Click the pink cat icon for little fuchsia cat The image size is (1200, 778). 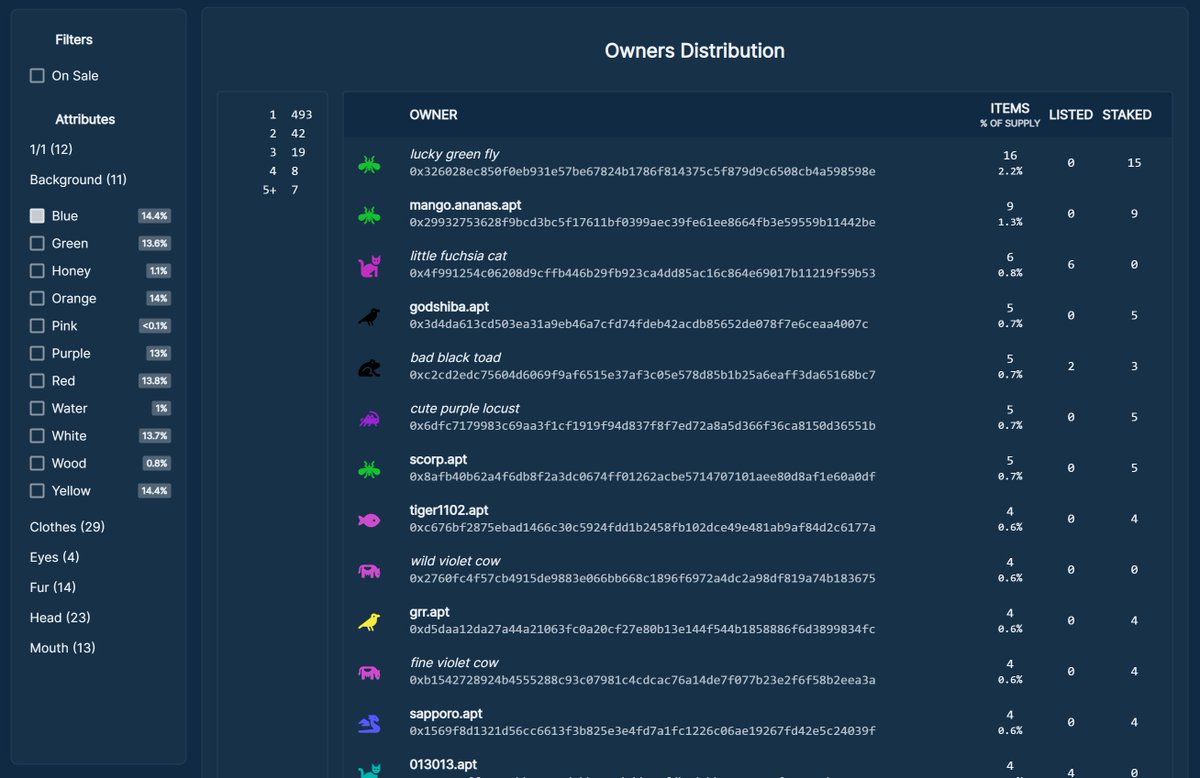click(369, 266)
